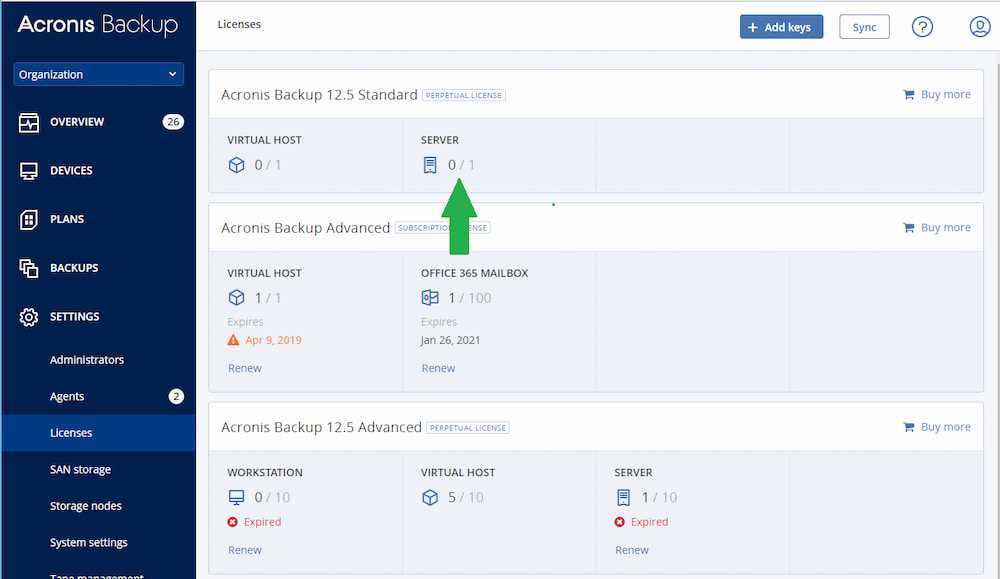Open the user account profile icon

pos(979,27)
